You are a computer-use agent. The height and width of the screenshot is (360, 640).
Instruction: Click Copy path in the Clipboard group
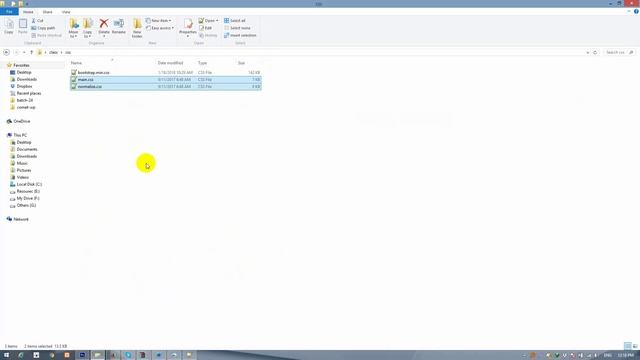click(x=43, y=28)
